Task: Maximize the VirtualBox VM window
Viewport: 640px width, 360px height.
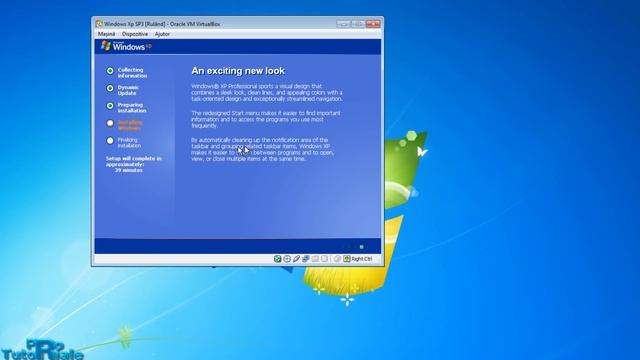Action: tap(358, 24)
